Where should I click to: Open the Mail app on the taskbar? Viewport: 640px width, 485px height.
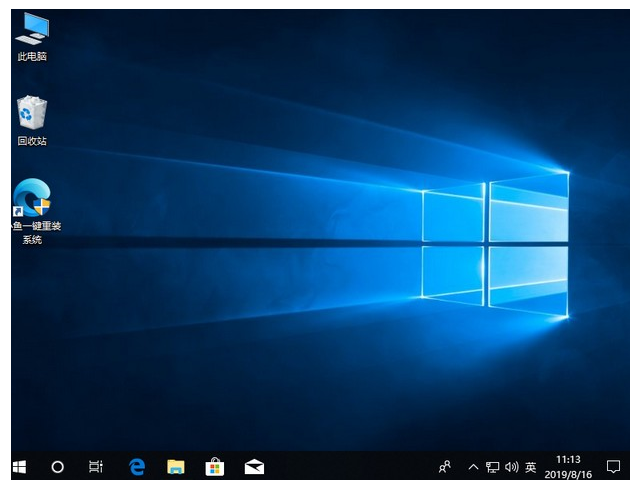pyautogui.click(x=254, y=466)
